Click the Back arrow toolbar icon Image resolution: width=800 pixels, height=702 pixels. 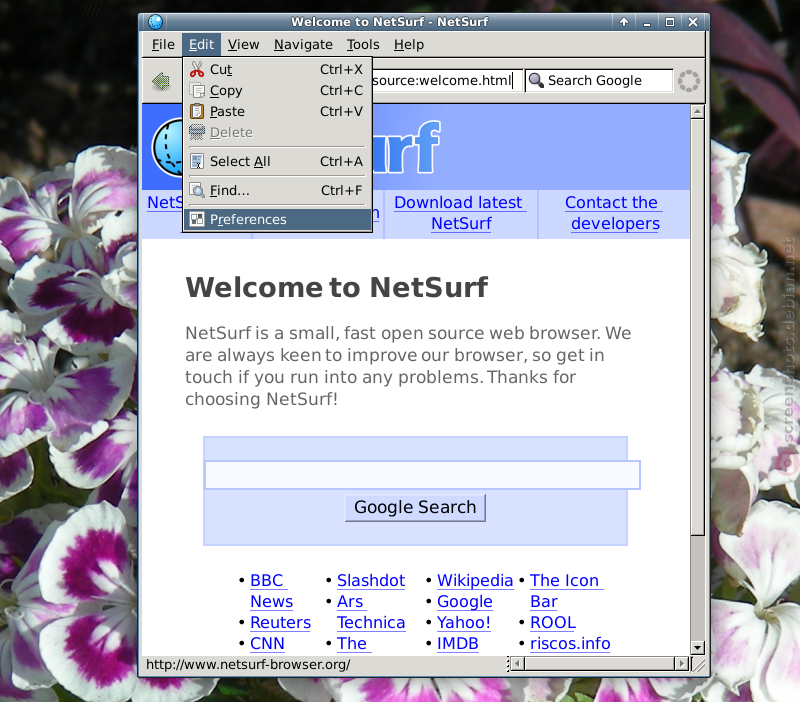pos(161,81)
